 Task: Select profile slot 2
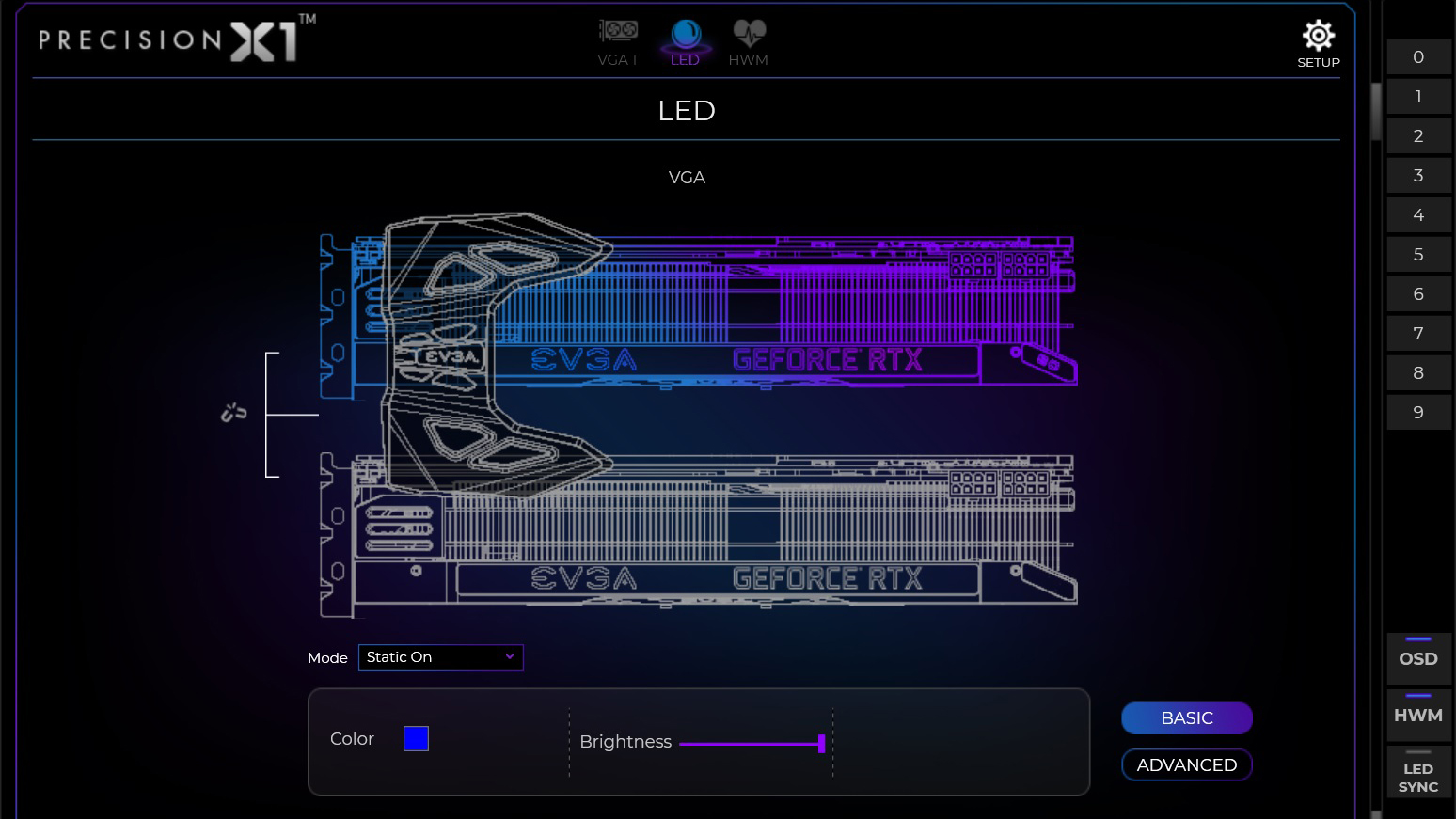pos(1418,136)
